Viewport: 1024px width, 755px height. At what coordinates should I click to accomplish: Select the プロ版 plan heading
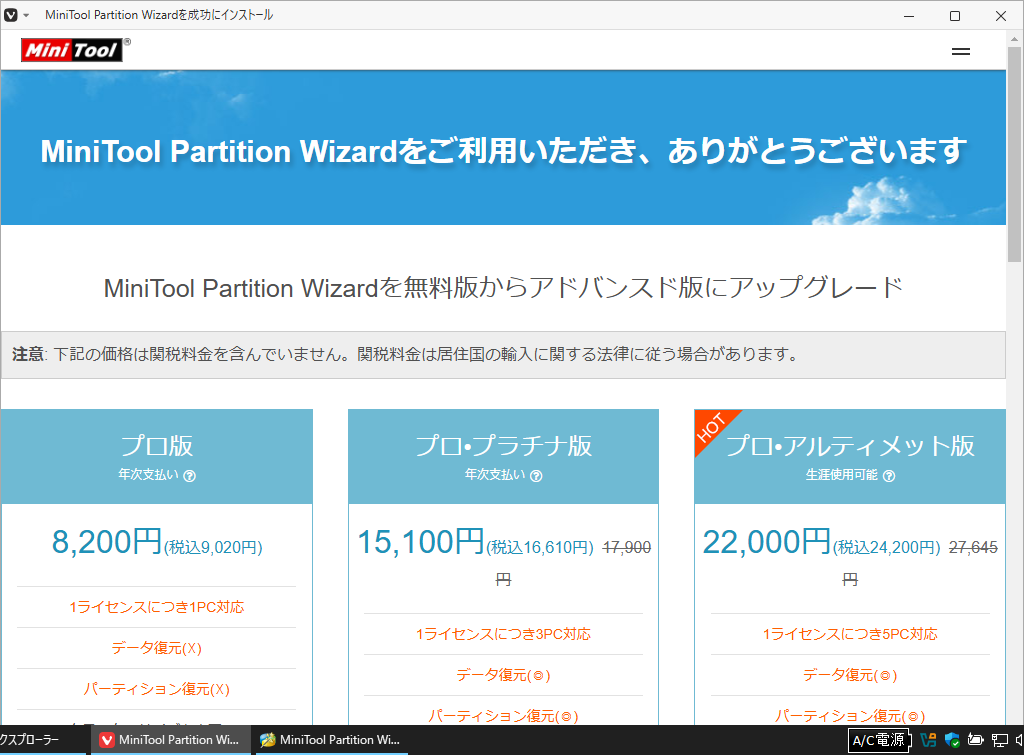(157, 446)
